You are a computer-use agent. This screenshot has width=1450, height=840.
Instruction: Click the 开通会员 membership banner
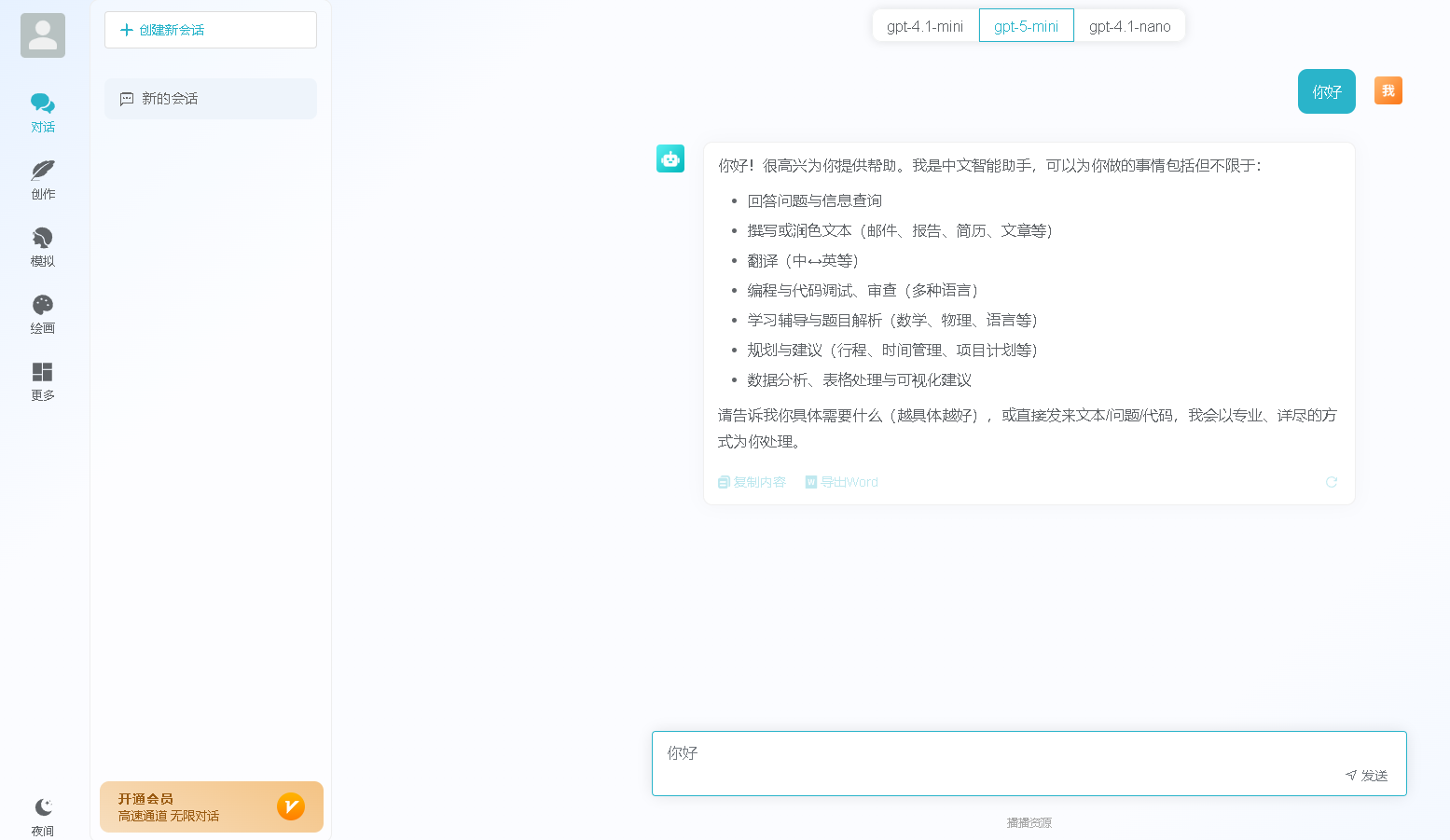(212, 806)
